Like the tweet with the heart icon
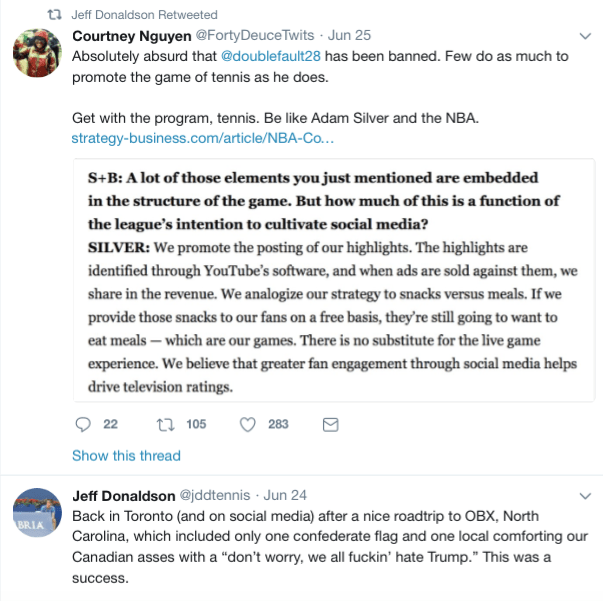Screen dimensions: 603x601 pos(248,424)
